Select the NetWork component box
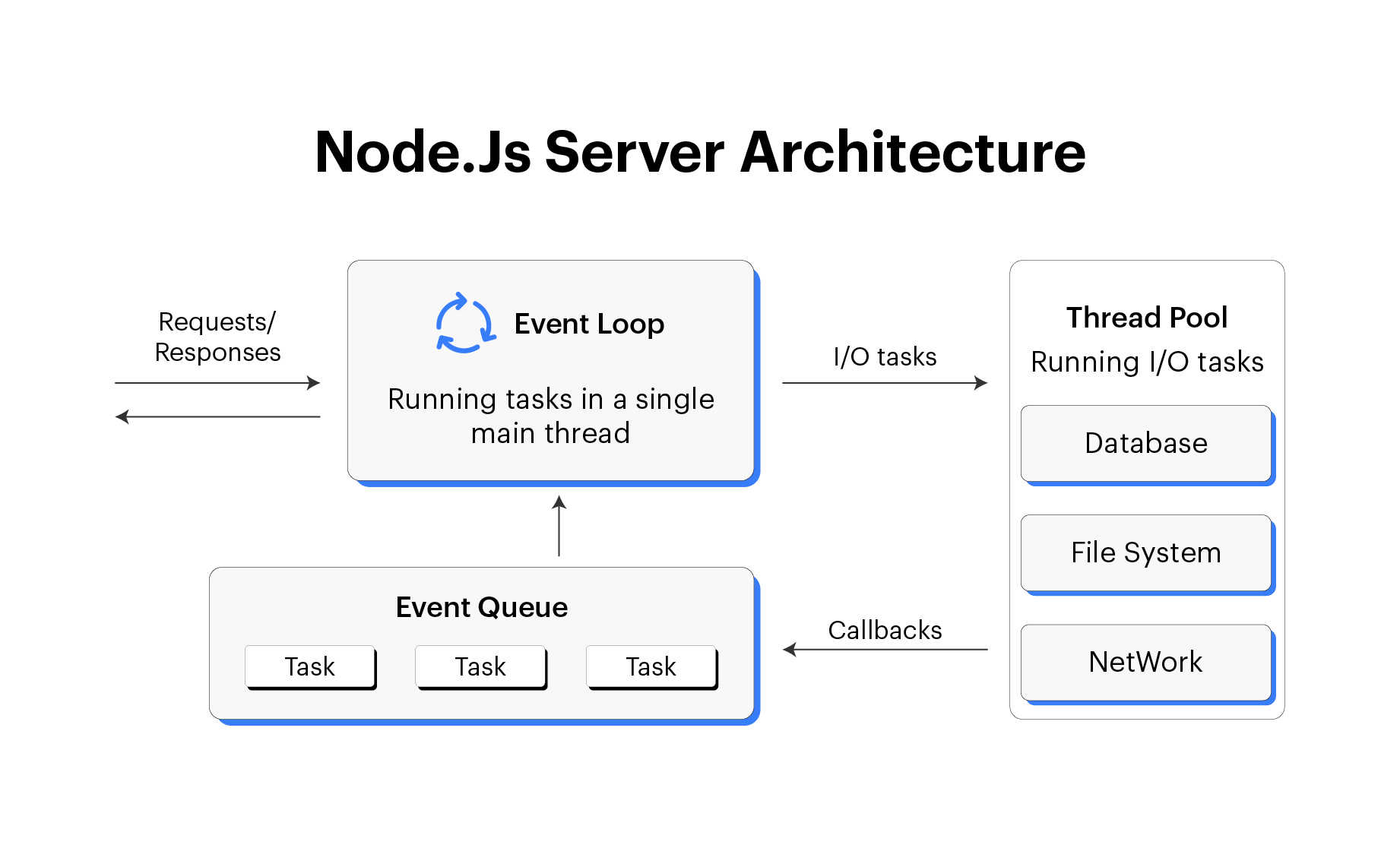Image resolution: width=1400 pixels, height=864 pixels. pyautogui.click(x=1146, y=661)
